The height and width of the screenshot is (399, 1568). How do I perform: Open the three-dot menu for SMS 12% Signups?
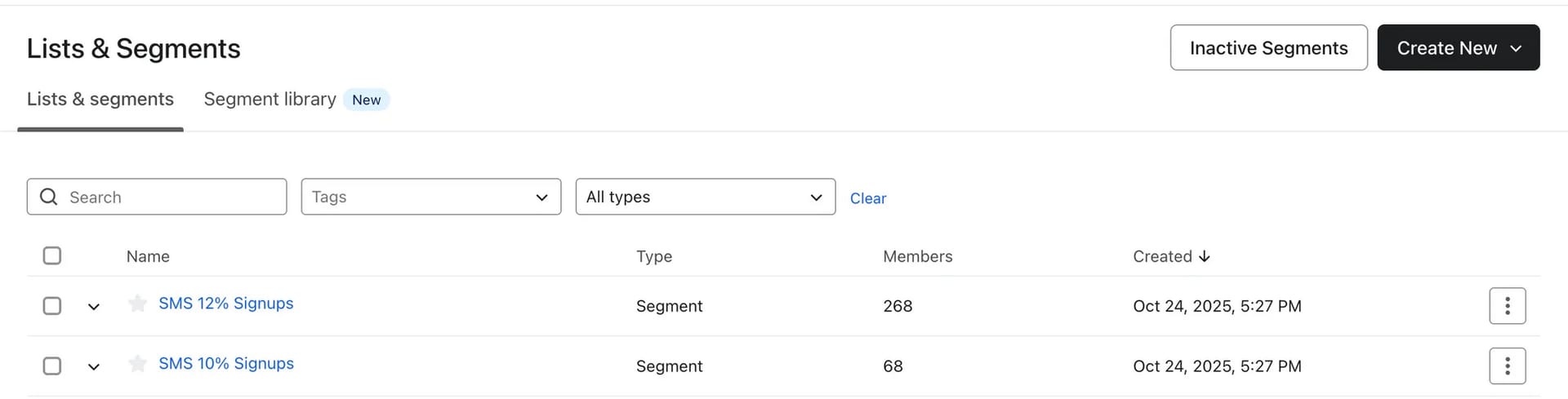1507,306
